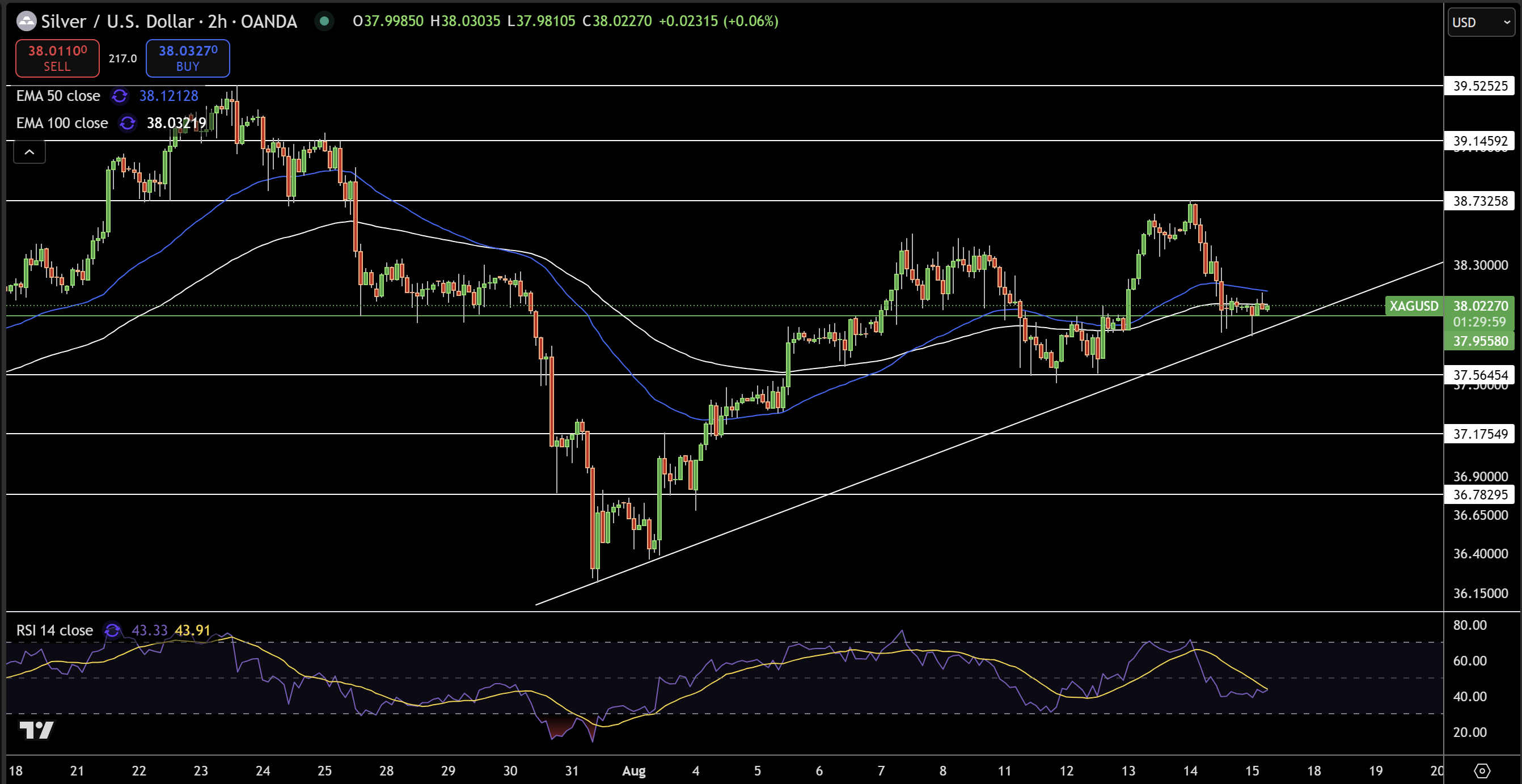Screen dimensions: 1522x784
Task: Click the BUY 38.03270 button
Action: coord(188,58)
